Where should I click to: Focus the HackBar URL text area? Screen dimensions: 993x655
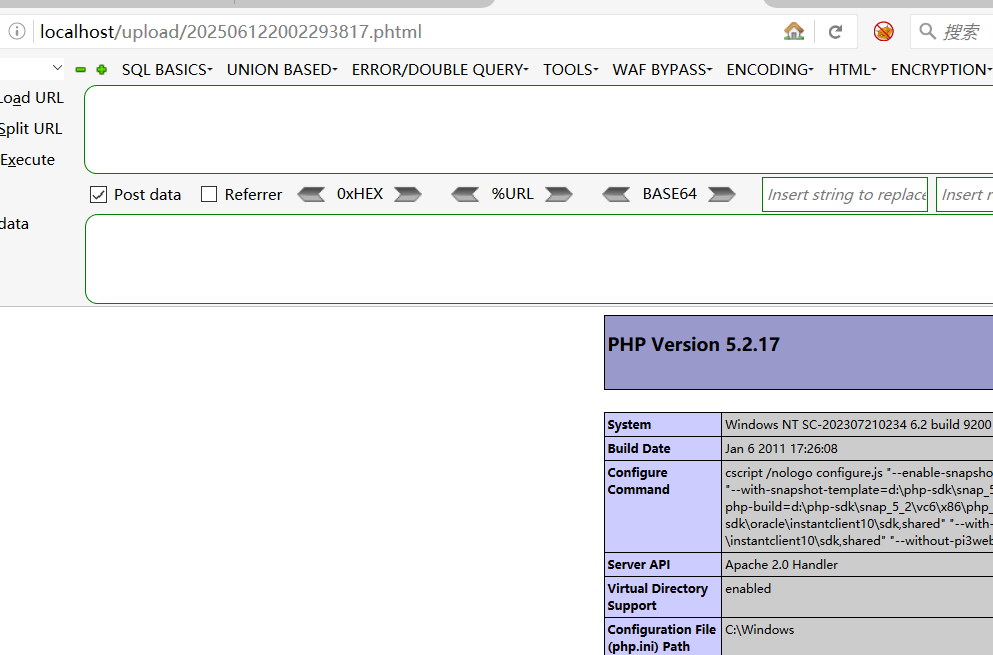tap(538, 129)
